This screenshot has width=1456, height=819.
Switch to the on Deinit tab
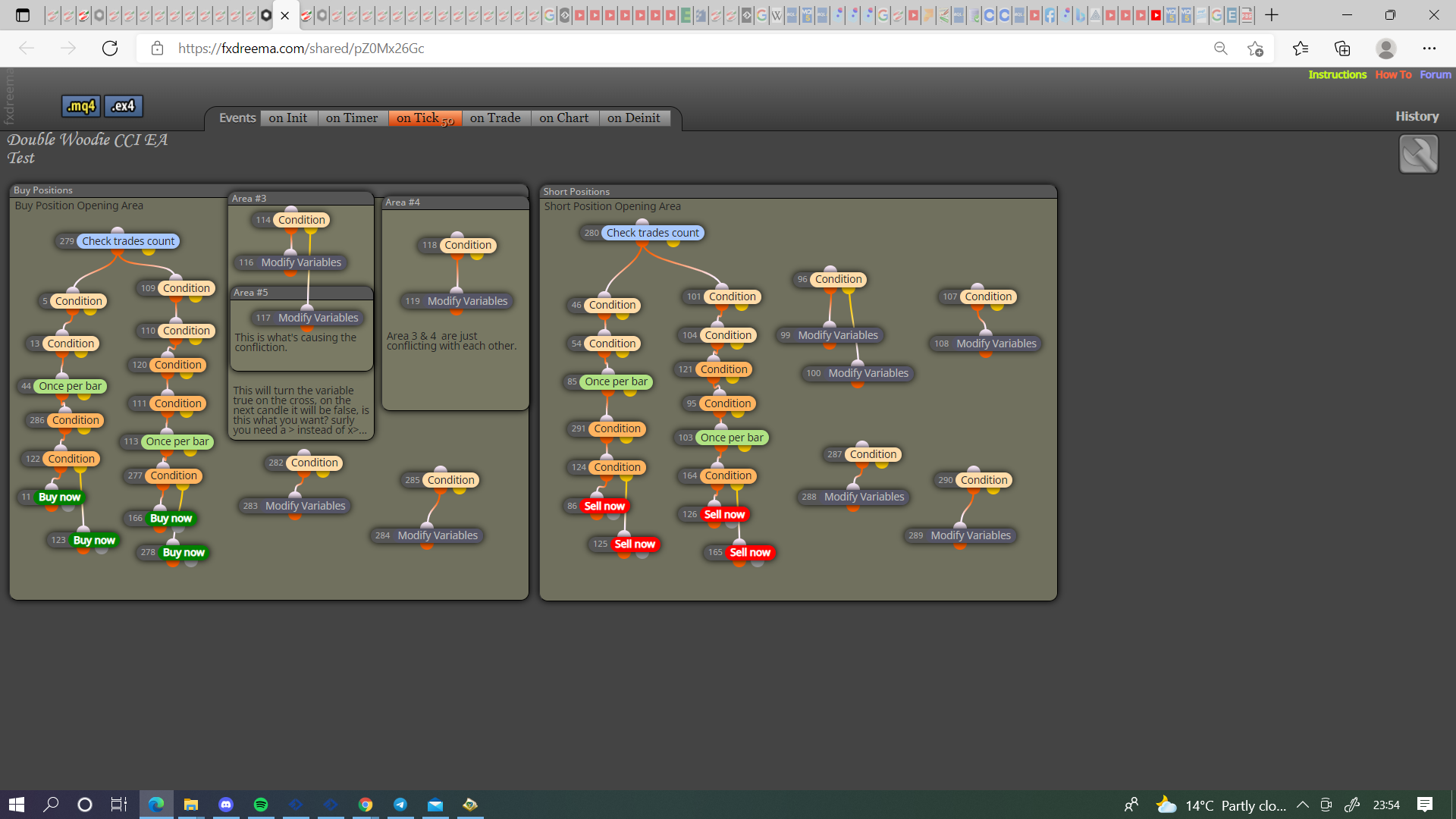pyautogui.click(x=634, y=118)
